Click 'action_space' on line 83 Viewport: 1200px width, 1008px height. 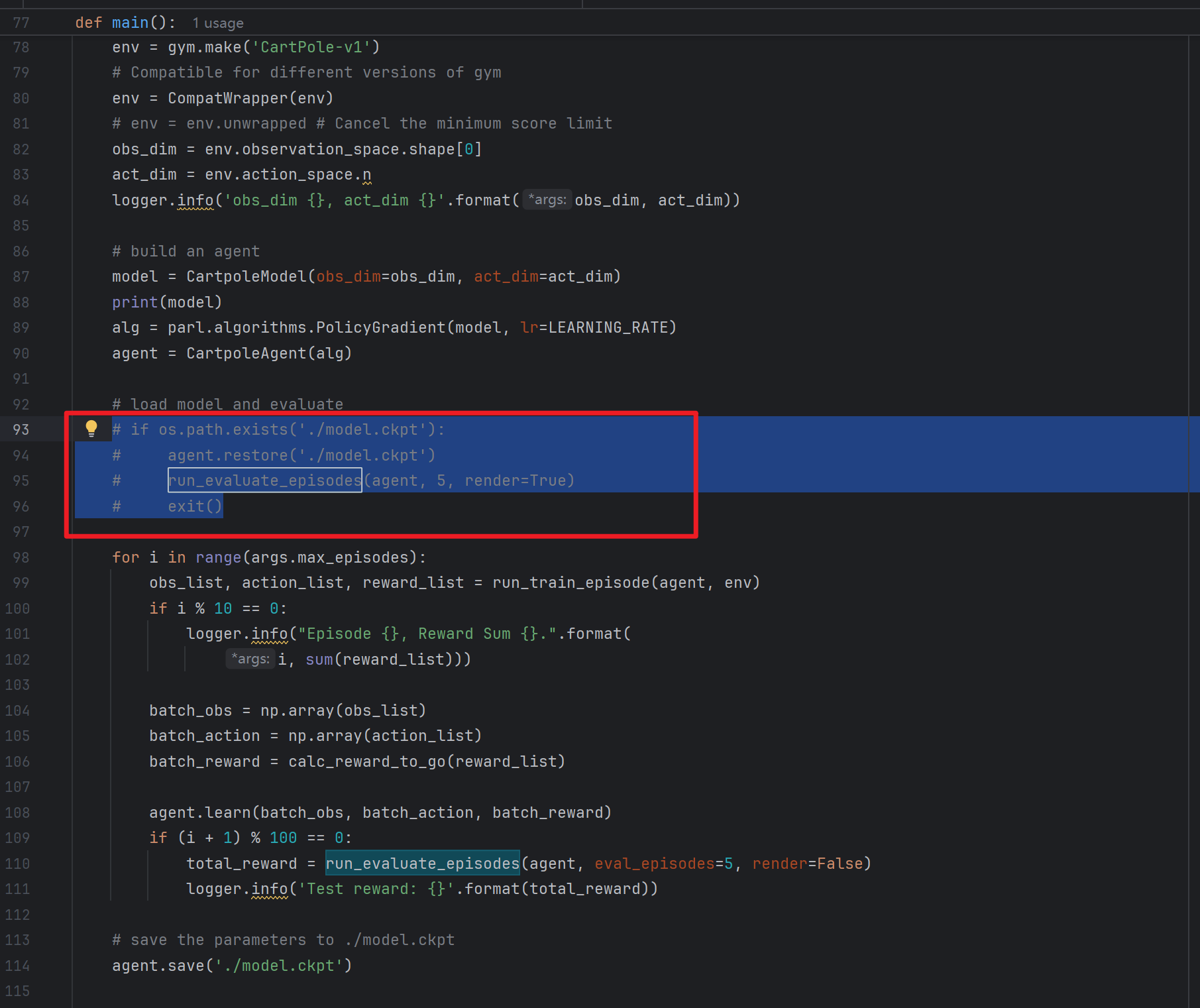click(297, 174)
